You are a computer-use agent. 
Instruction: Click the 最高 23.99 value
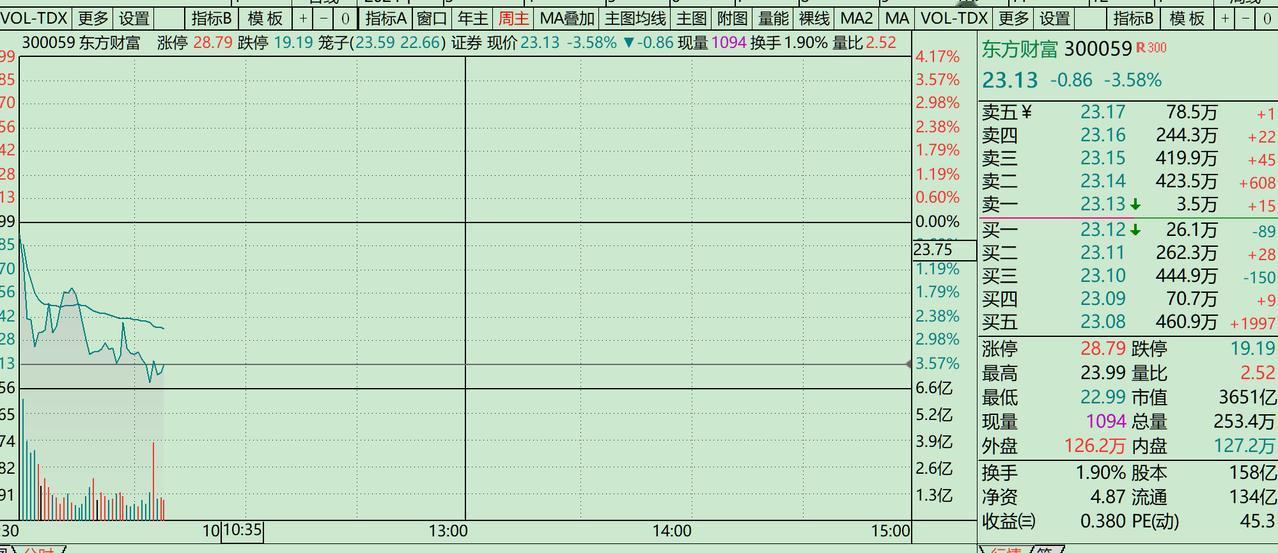tap(1103, 373)
